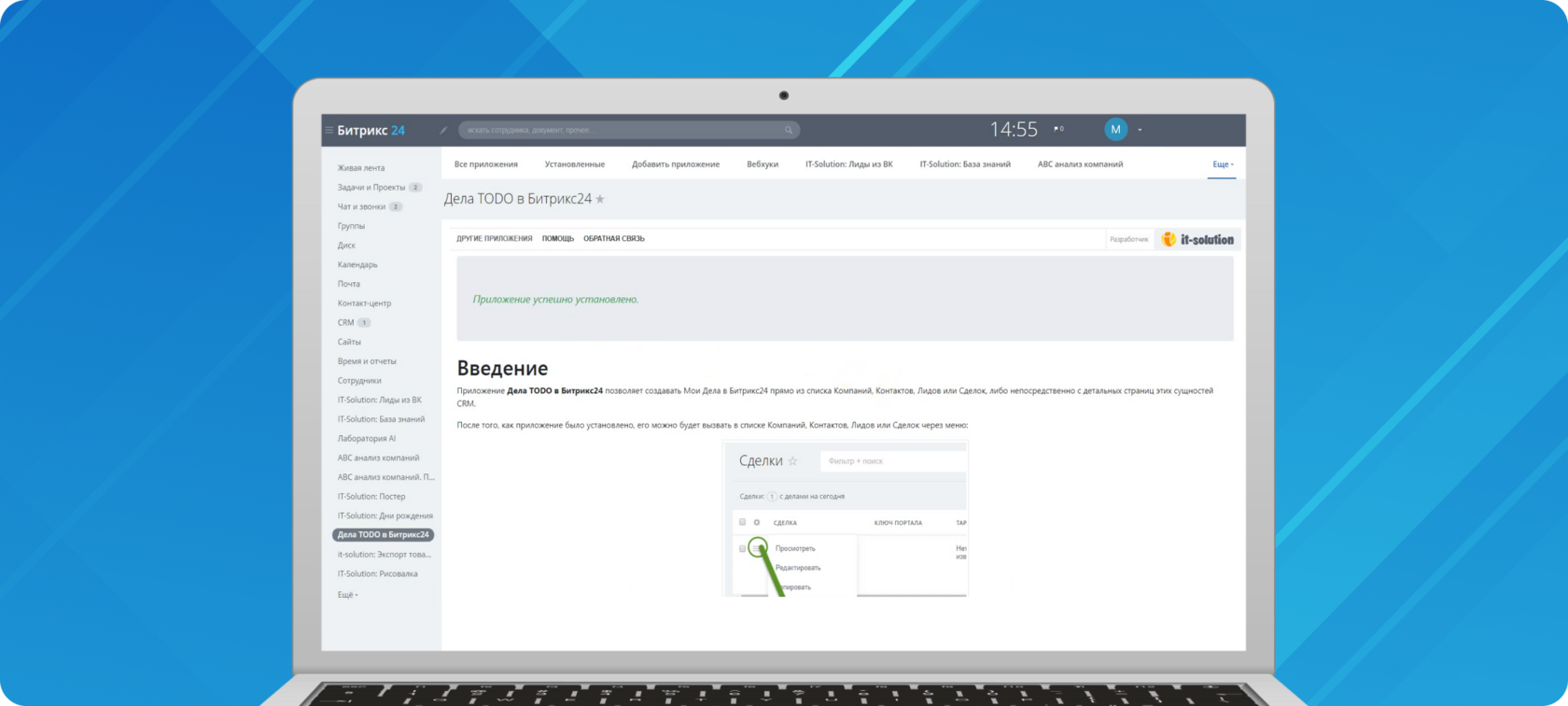This screenshot has height=706, width=1568.
Task: Click the Сделки tutorial screenshot thumbnail
Action: (846, 518)
